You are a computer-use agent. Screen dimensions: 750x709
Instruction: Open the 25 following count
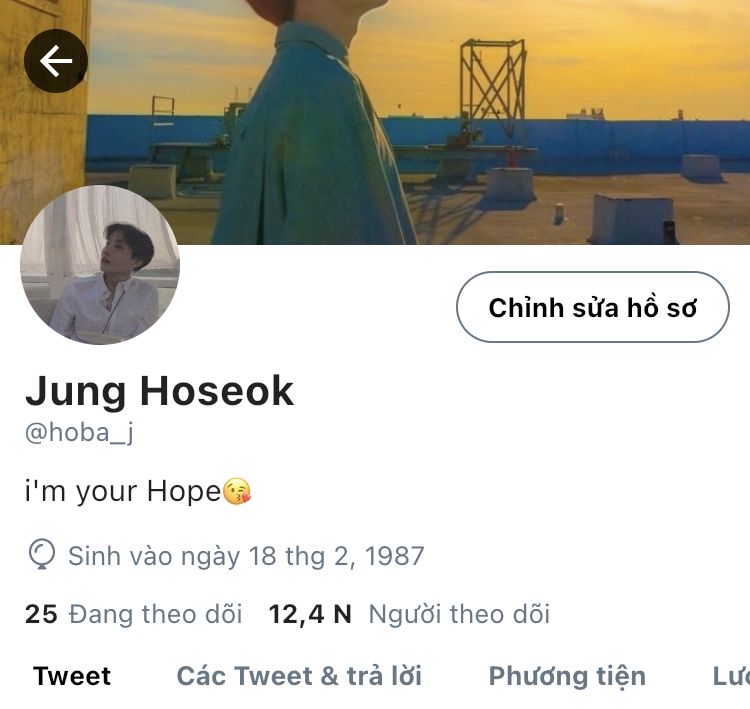tap(41, 614)
